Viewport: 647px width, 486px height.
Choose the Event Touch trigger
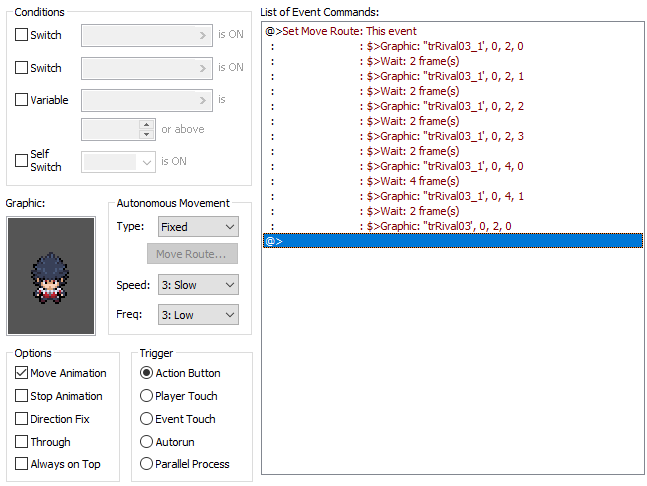pyautogui.click(x=147, y=419)
